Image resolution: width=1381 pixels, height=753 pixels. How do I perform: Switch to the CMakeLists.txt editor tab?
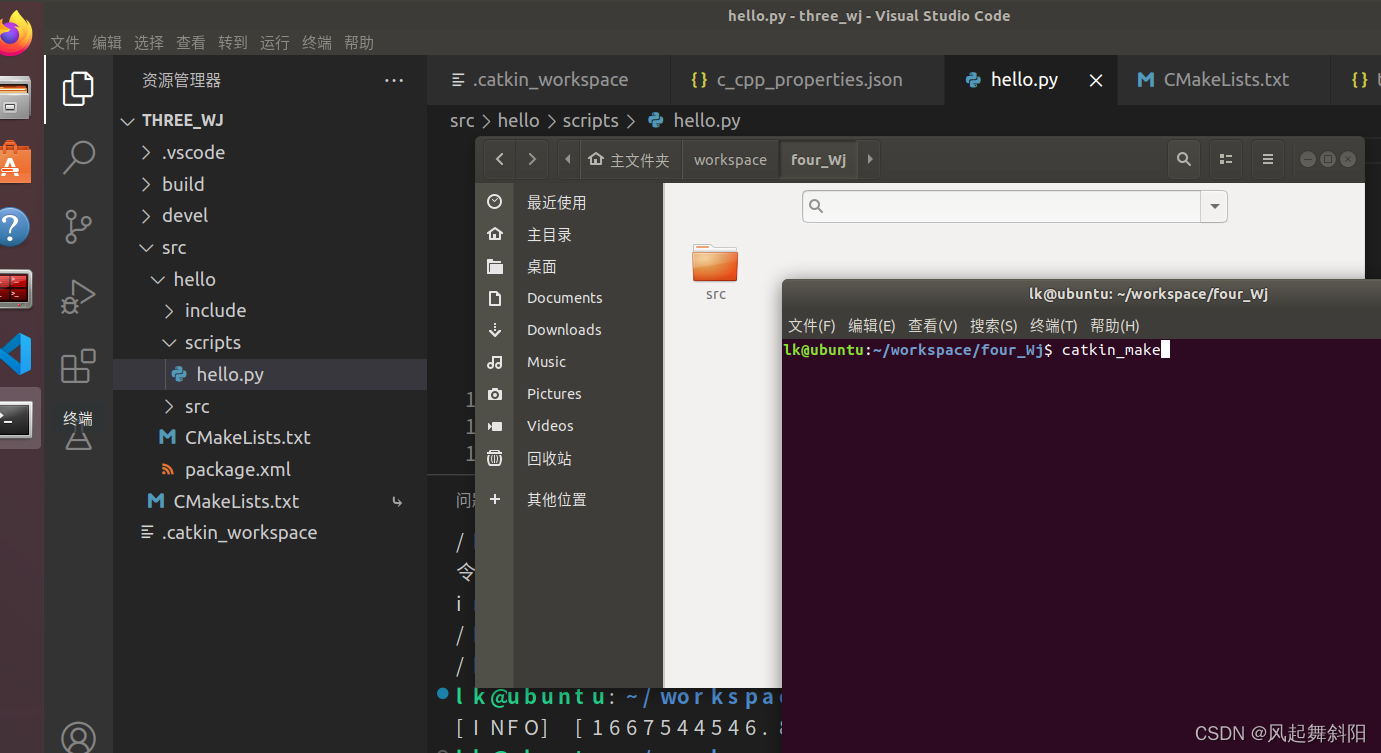click(1223, 80)
